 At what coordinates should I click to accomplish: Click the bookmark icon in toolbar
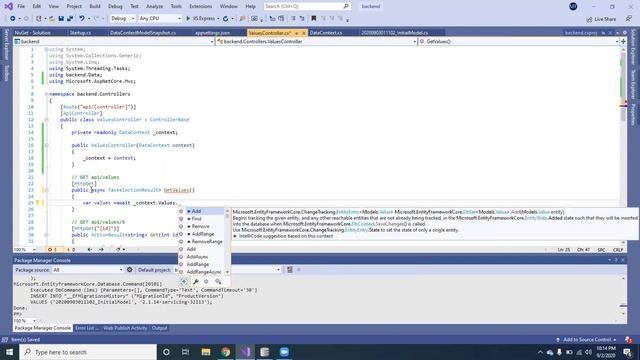point(313,19)
